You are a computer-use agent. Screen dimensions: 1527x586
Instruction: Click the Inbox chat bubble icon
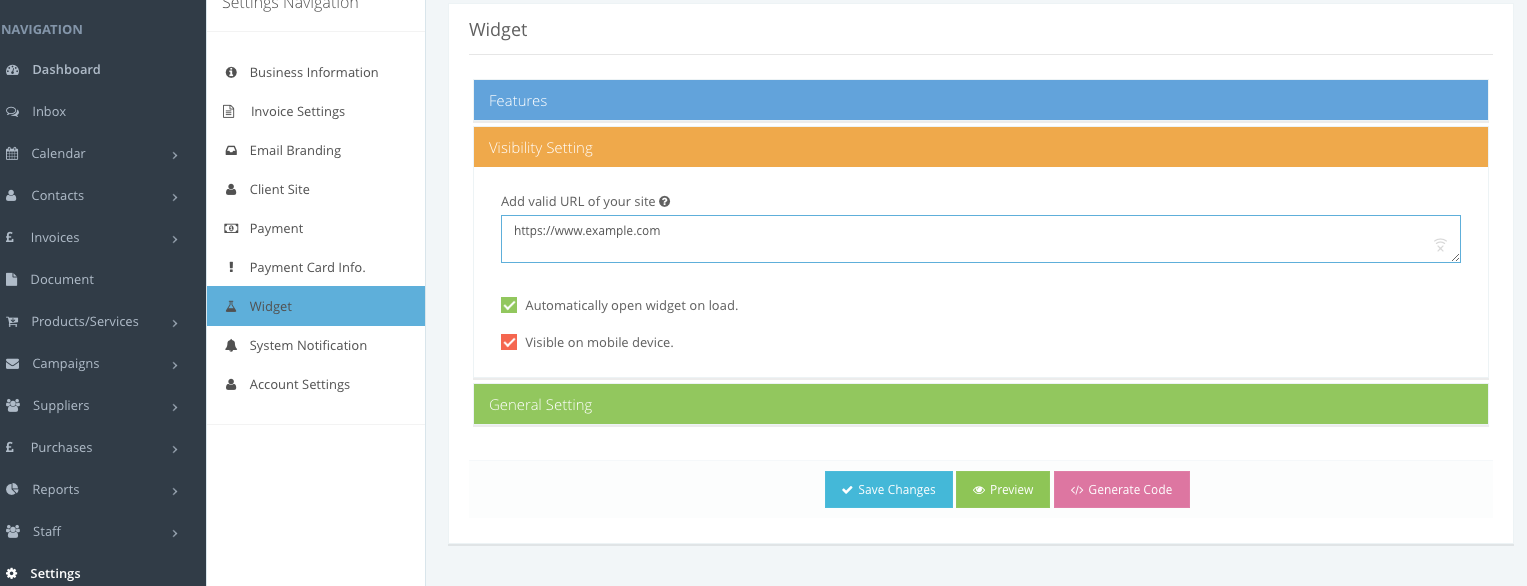[x=12, y=112]
